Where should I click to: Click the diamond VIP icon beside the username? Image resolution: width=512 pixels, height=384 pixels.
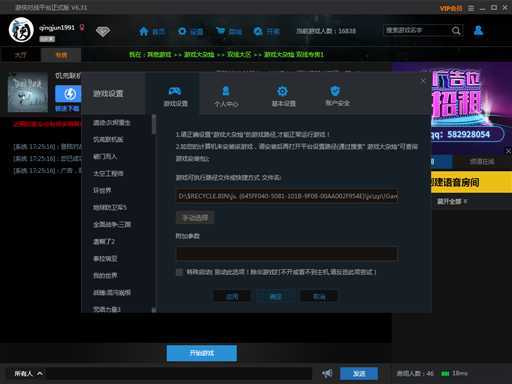point(103,32)
